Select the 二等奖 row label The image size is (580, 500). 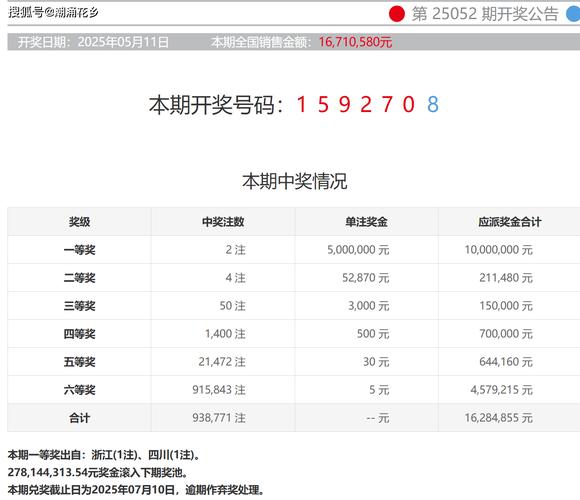coord(80,278)
